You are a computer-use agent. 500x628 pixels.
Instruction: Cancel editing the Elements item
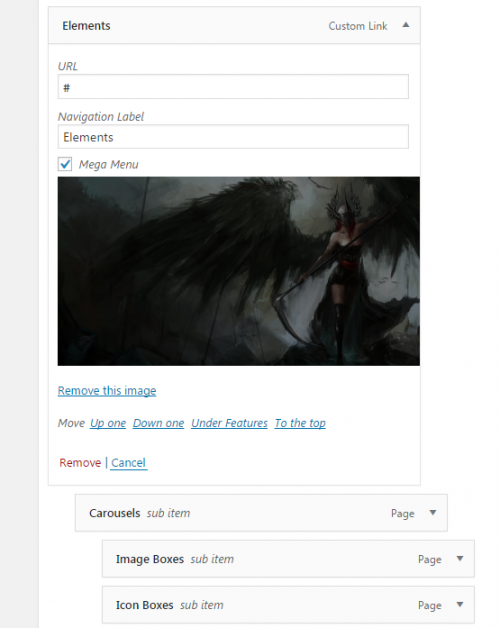(x=128, y=463)
